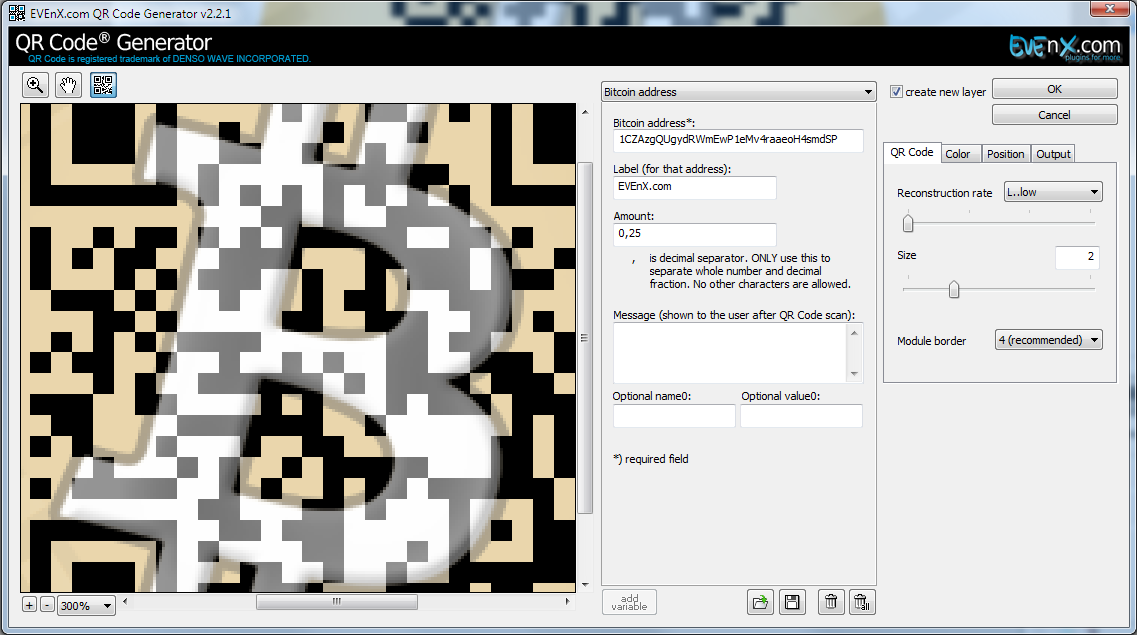
Task: Click the Message box scroll-up arrow
Action: [x=854, y=333]
